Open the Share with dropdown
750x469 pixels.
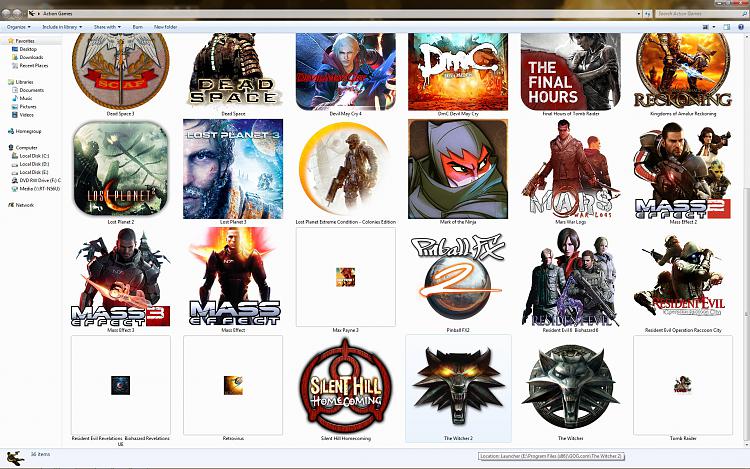click(107, 27)
